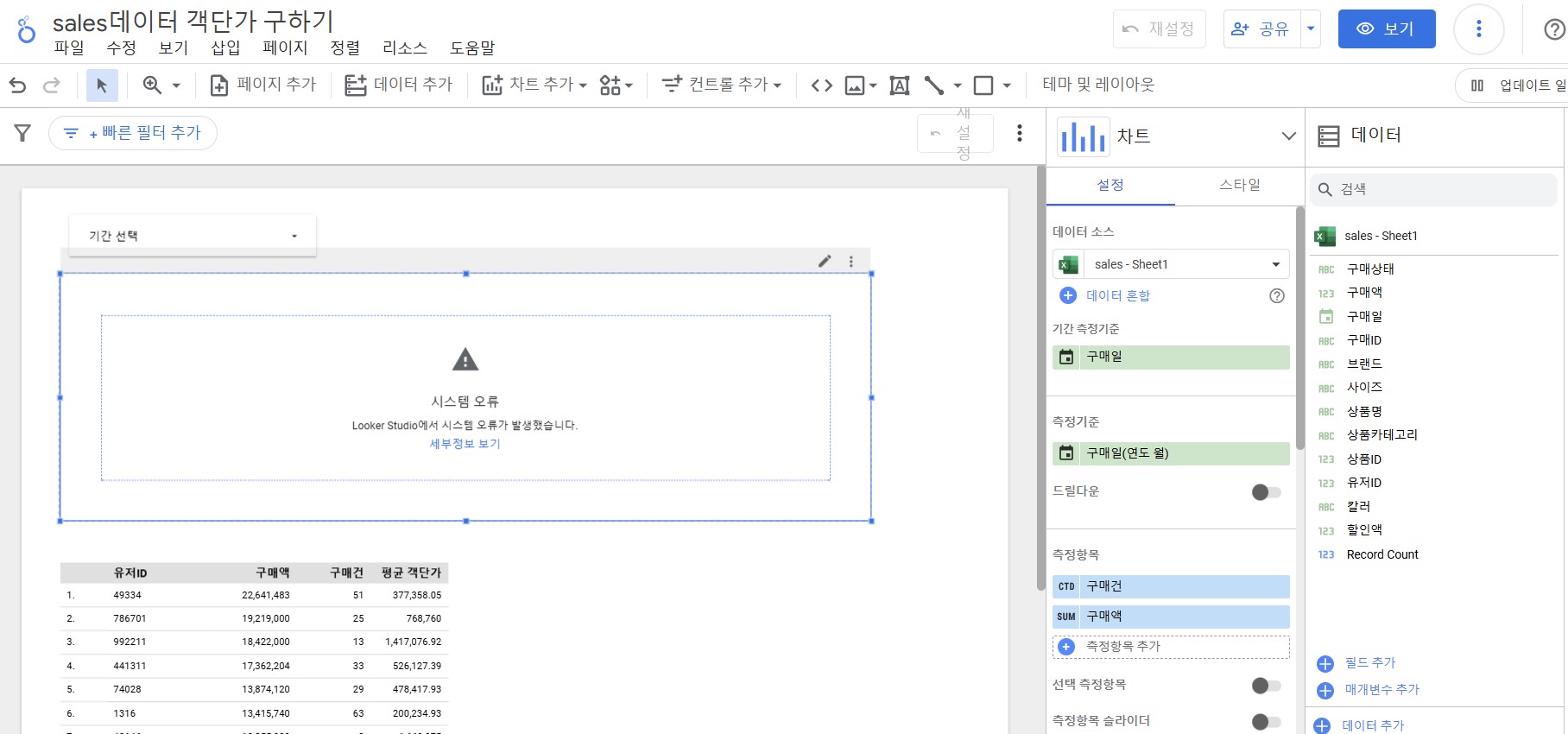
Task: Switch to the 스타일 tab
Action: 1240,185
